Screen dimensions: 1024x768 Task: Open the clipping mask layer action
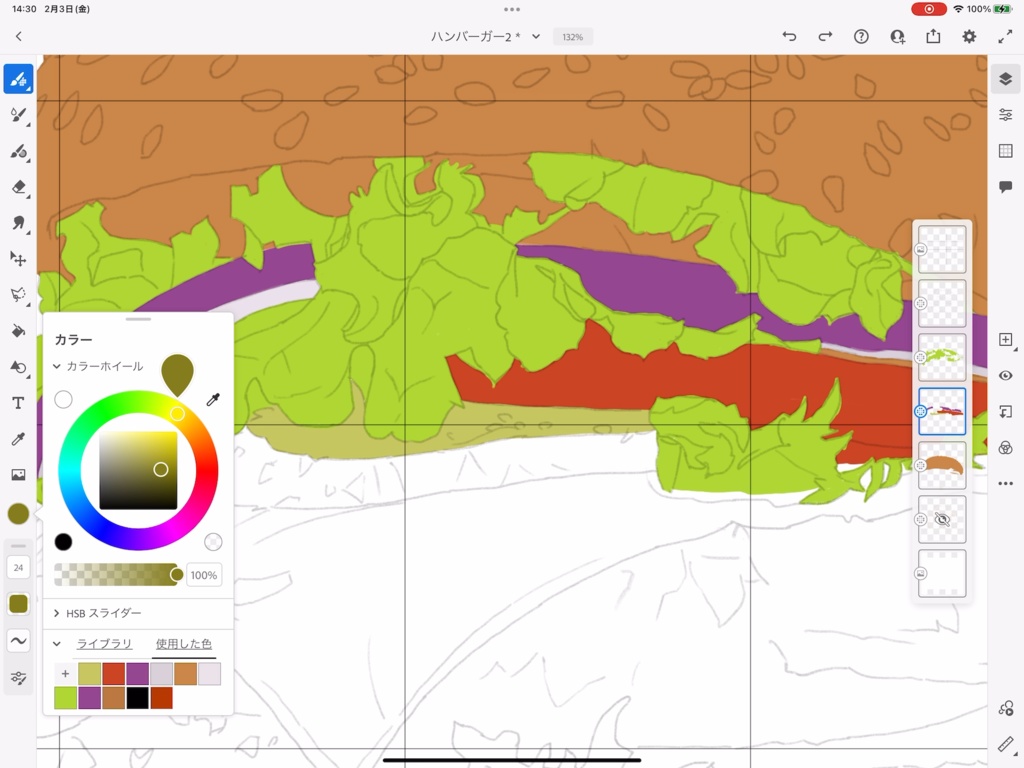coord(1006,411)
